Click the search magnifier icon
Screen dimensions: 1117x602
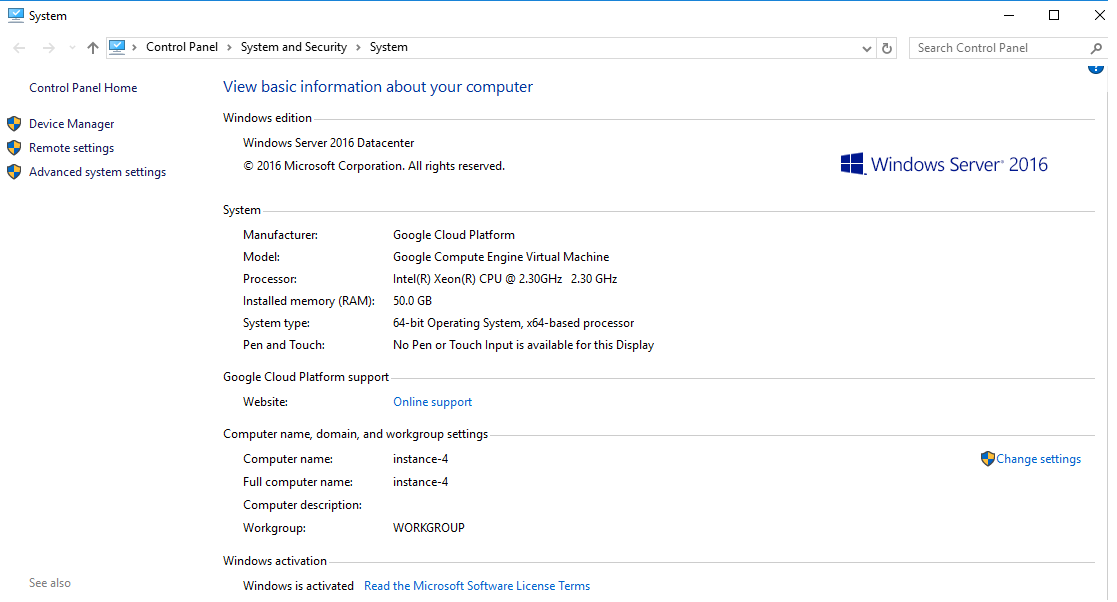pos(1096,48)
